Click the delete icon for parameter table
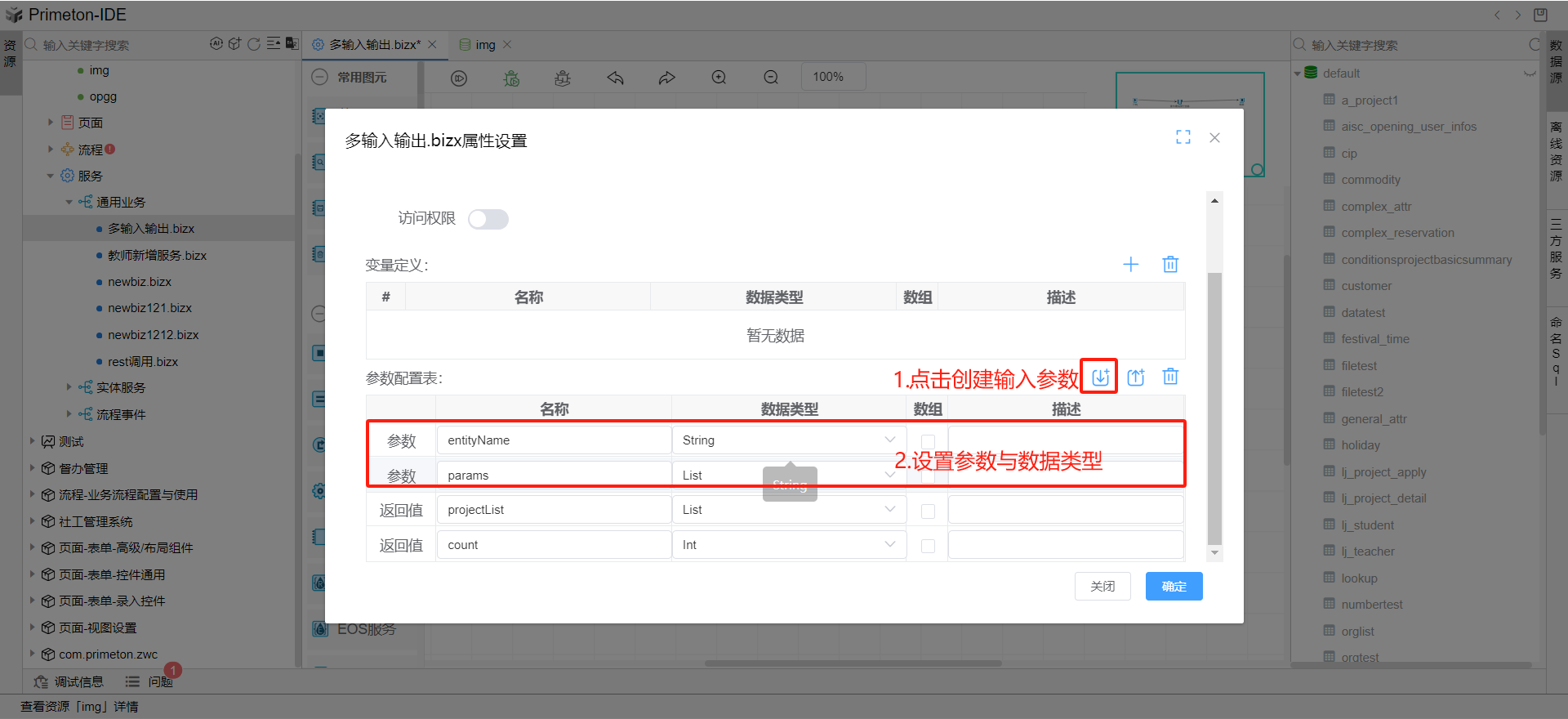 point(1170,377)
